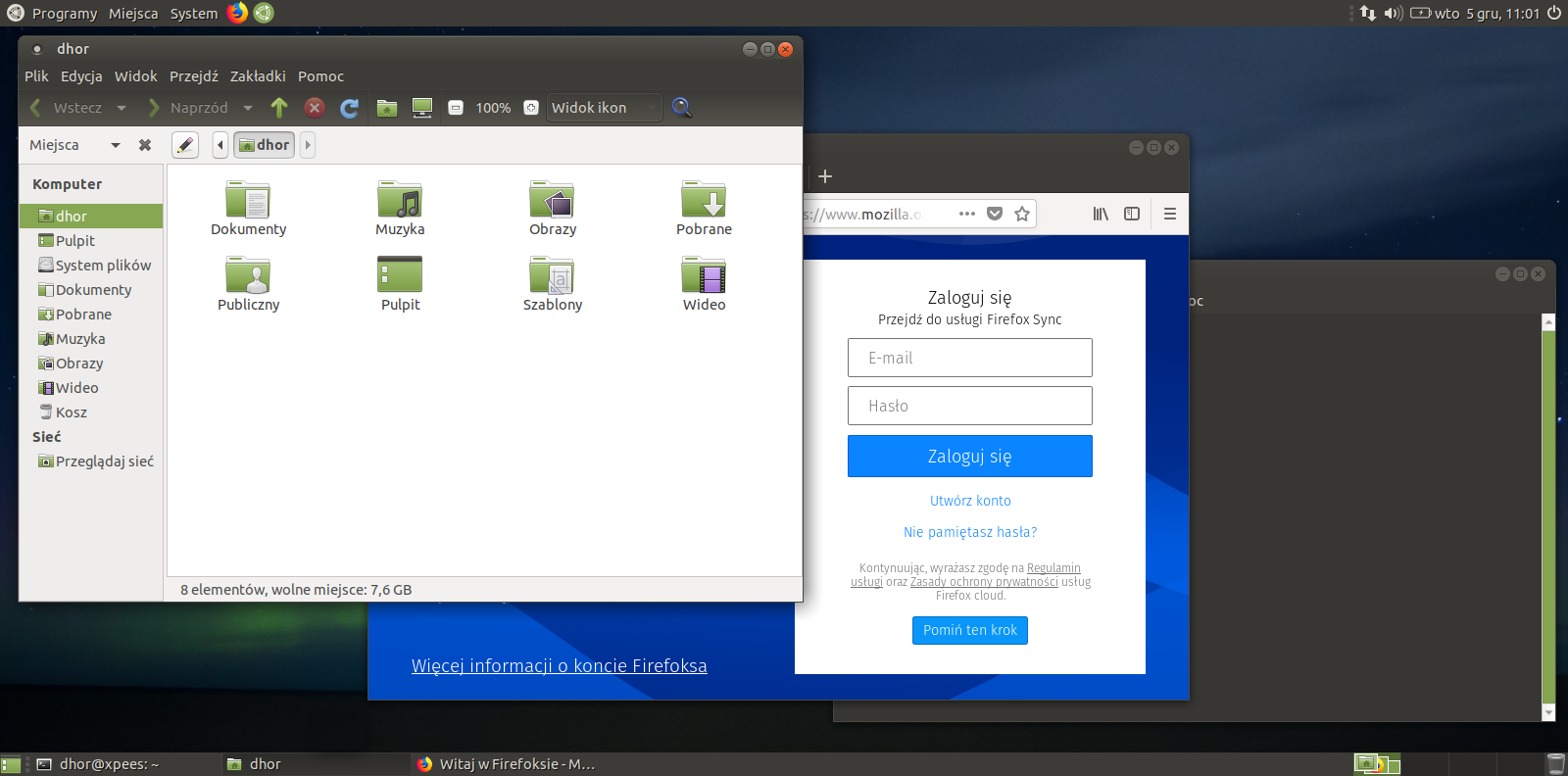This screenshot has width=1568, height=776.
Task: Open the Zakładki menu
Action: pos(258,76)
